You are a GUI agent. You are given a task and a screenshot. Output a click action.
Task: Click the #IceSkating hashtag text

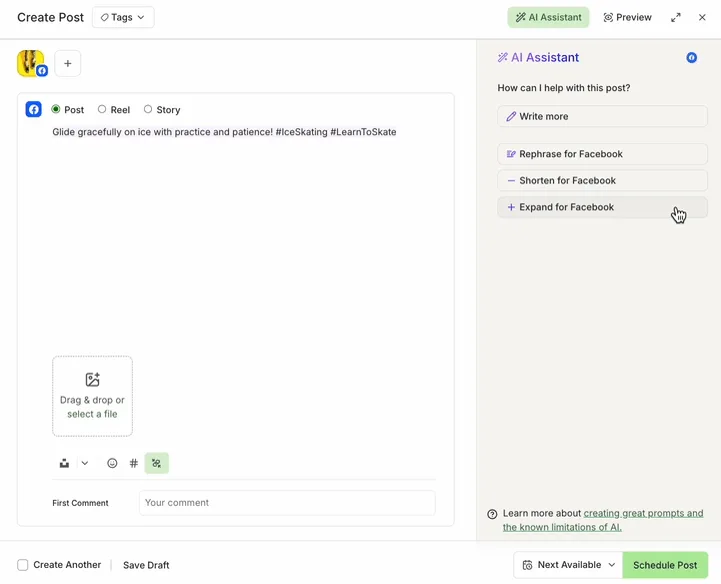(302, 132)
